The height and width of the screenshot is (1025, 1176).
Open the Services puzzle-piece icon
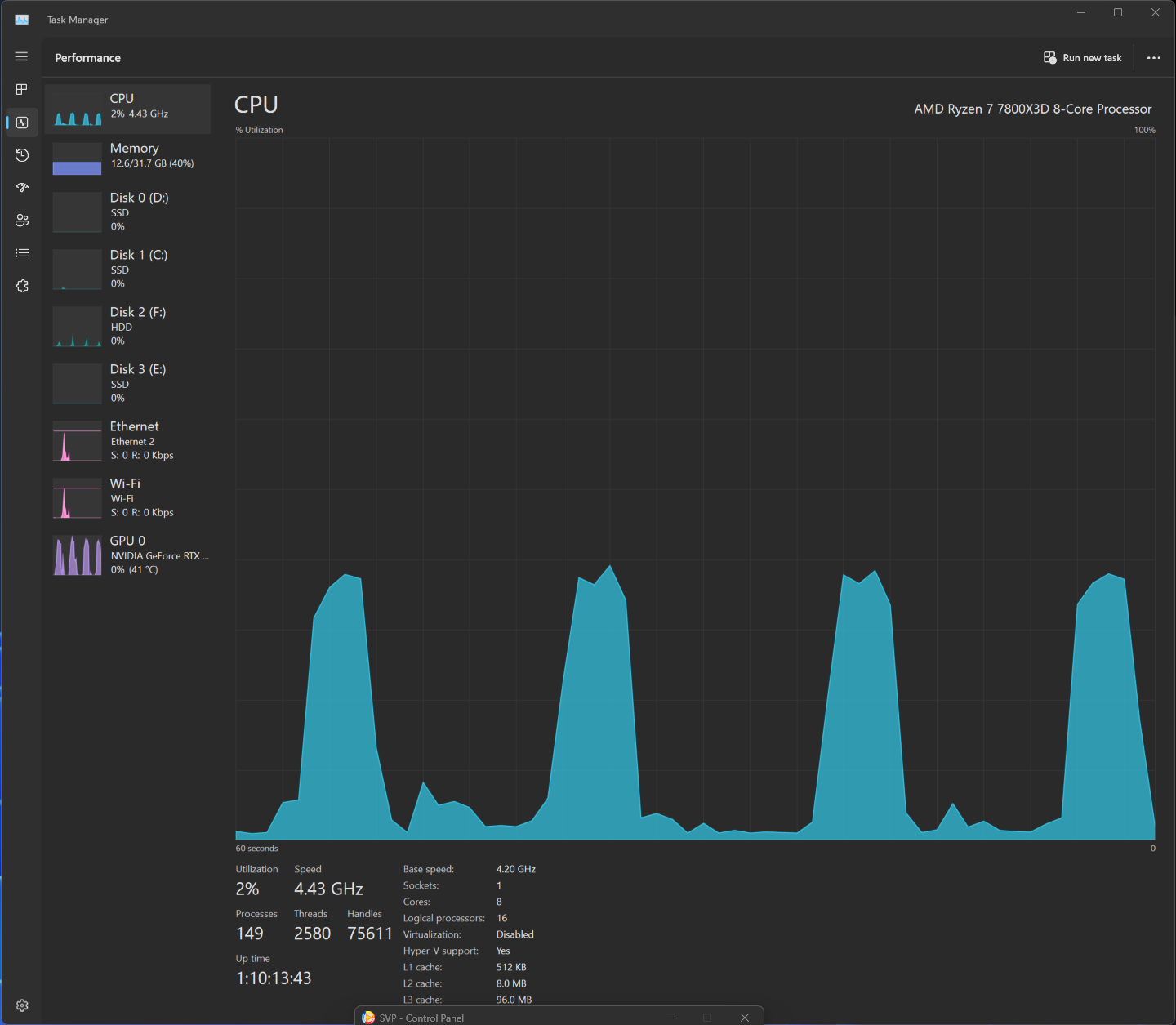[22, 286]
